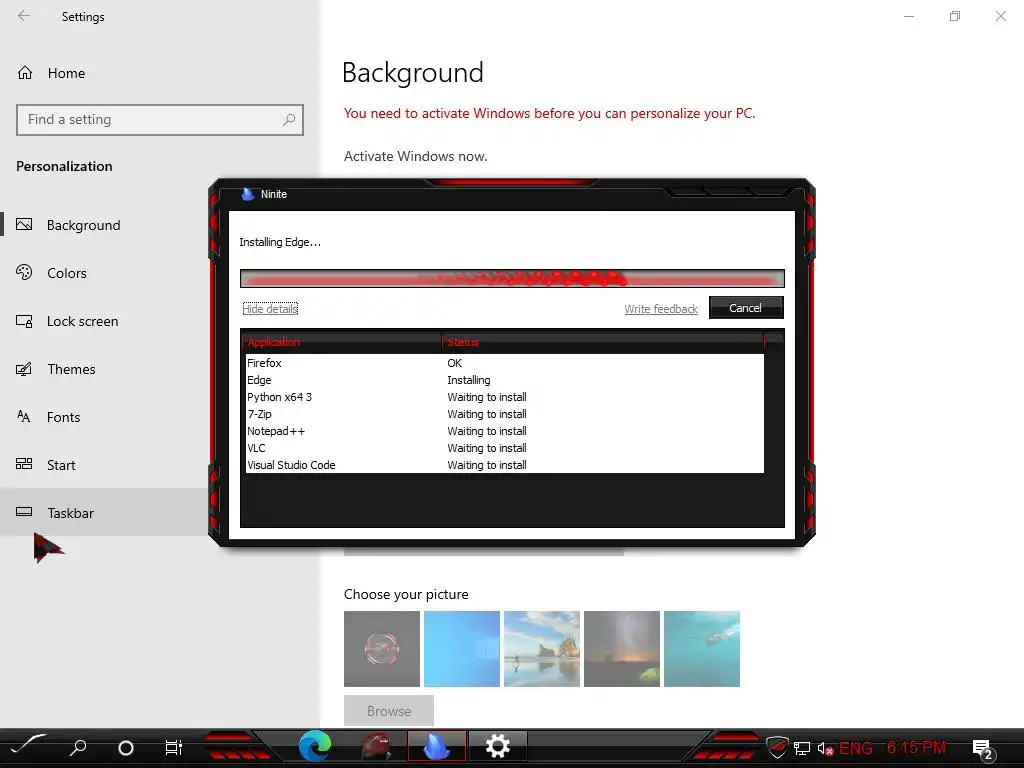Open Cortana circle on taskbar
The image size is (1024, 768).
pyautogui.click(x=125, y=748)
